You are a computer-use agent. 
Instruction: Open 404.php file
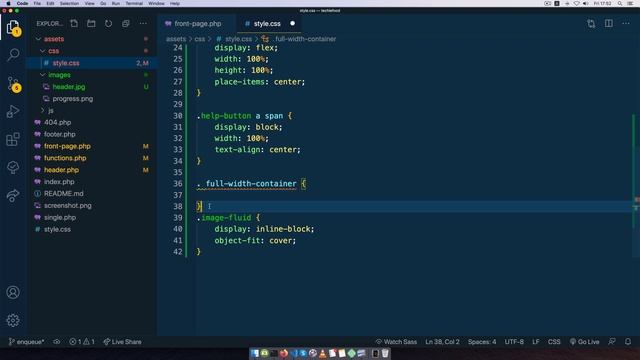pos(57,122)
